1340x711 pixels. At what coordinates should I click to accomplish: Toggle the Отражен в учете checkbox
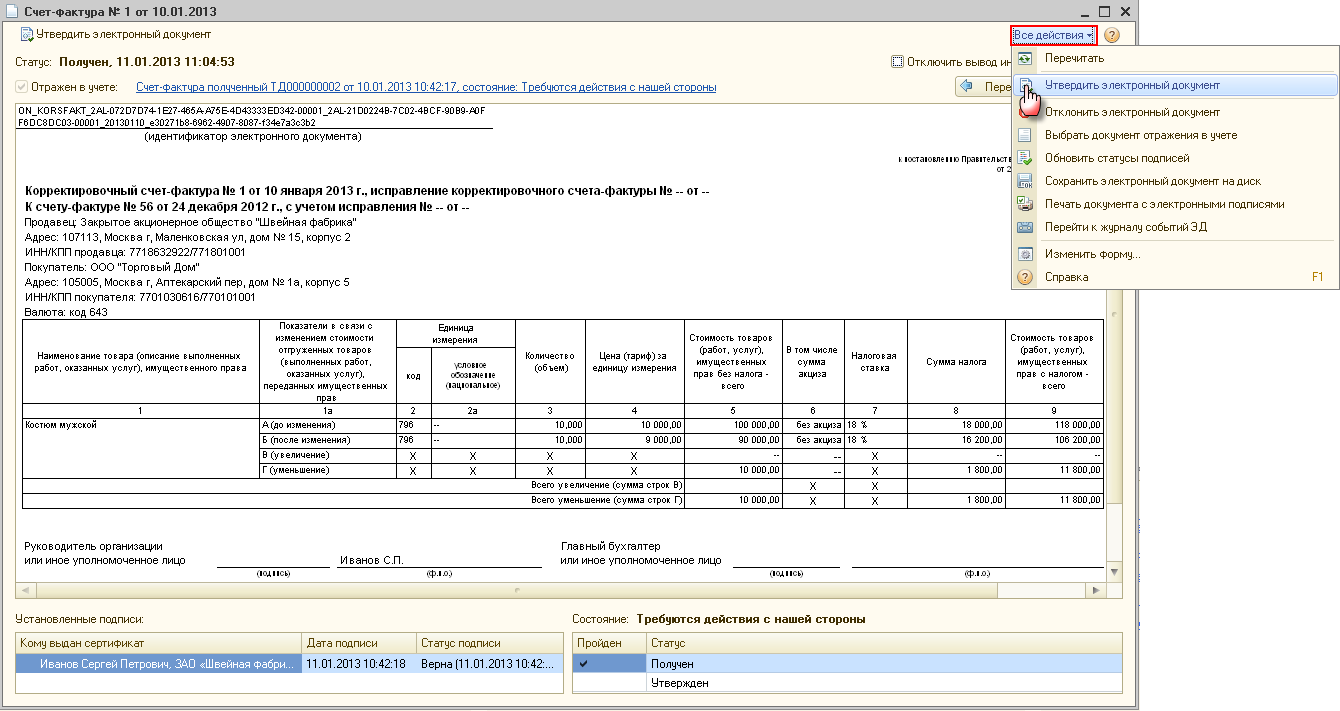[x=21, y=88]
